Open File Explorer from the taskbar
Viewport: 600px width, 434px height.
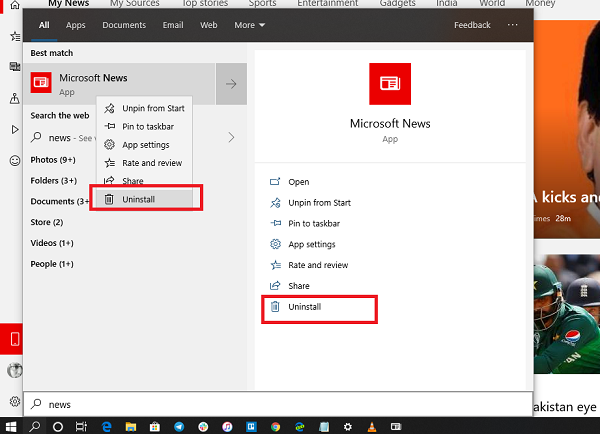(129, 426)
